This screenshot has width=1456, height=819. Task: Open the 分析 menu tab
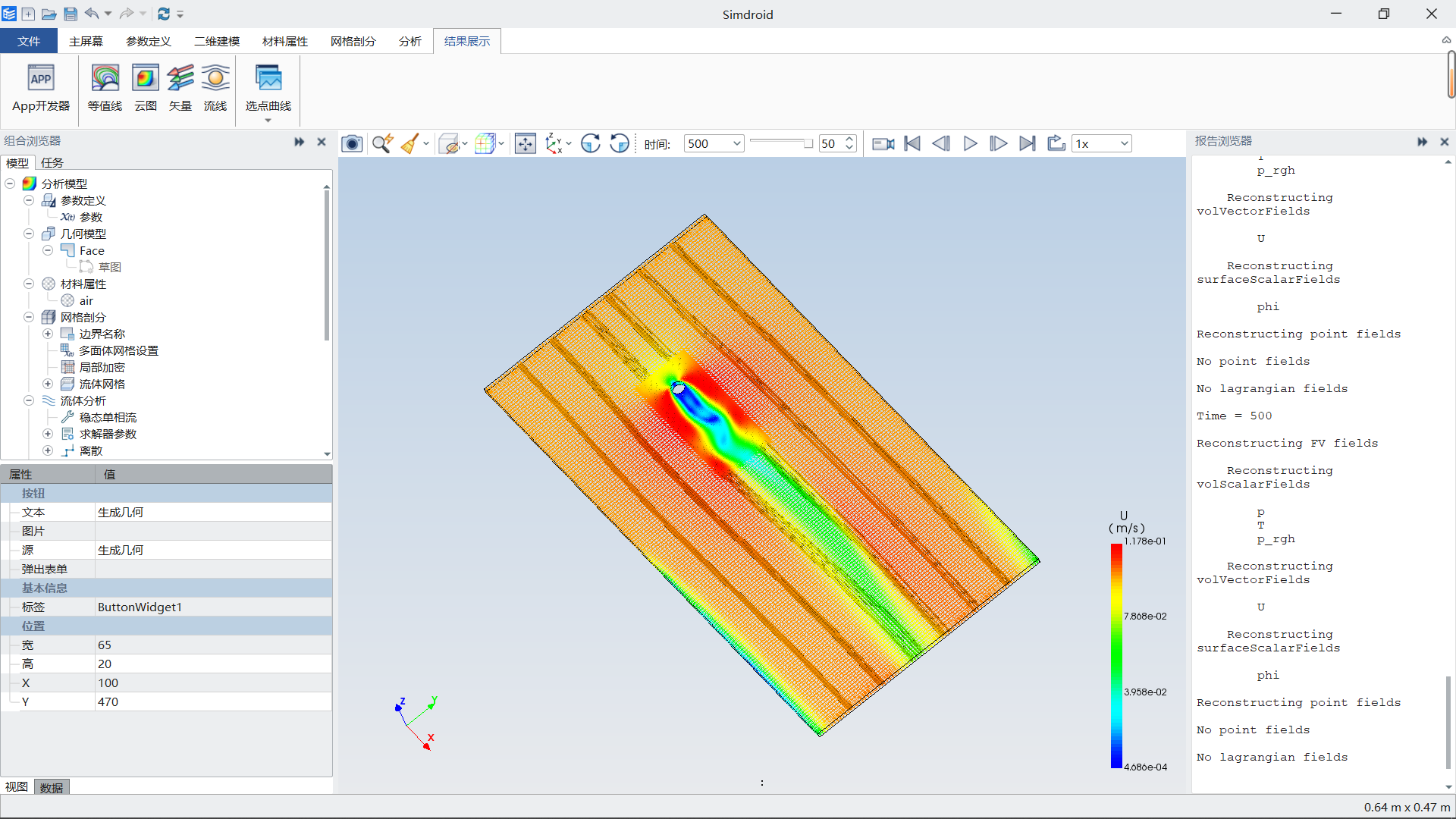click(x=410, y=41)
